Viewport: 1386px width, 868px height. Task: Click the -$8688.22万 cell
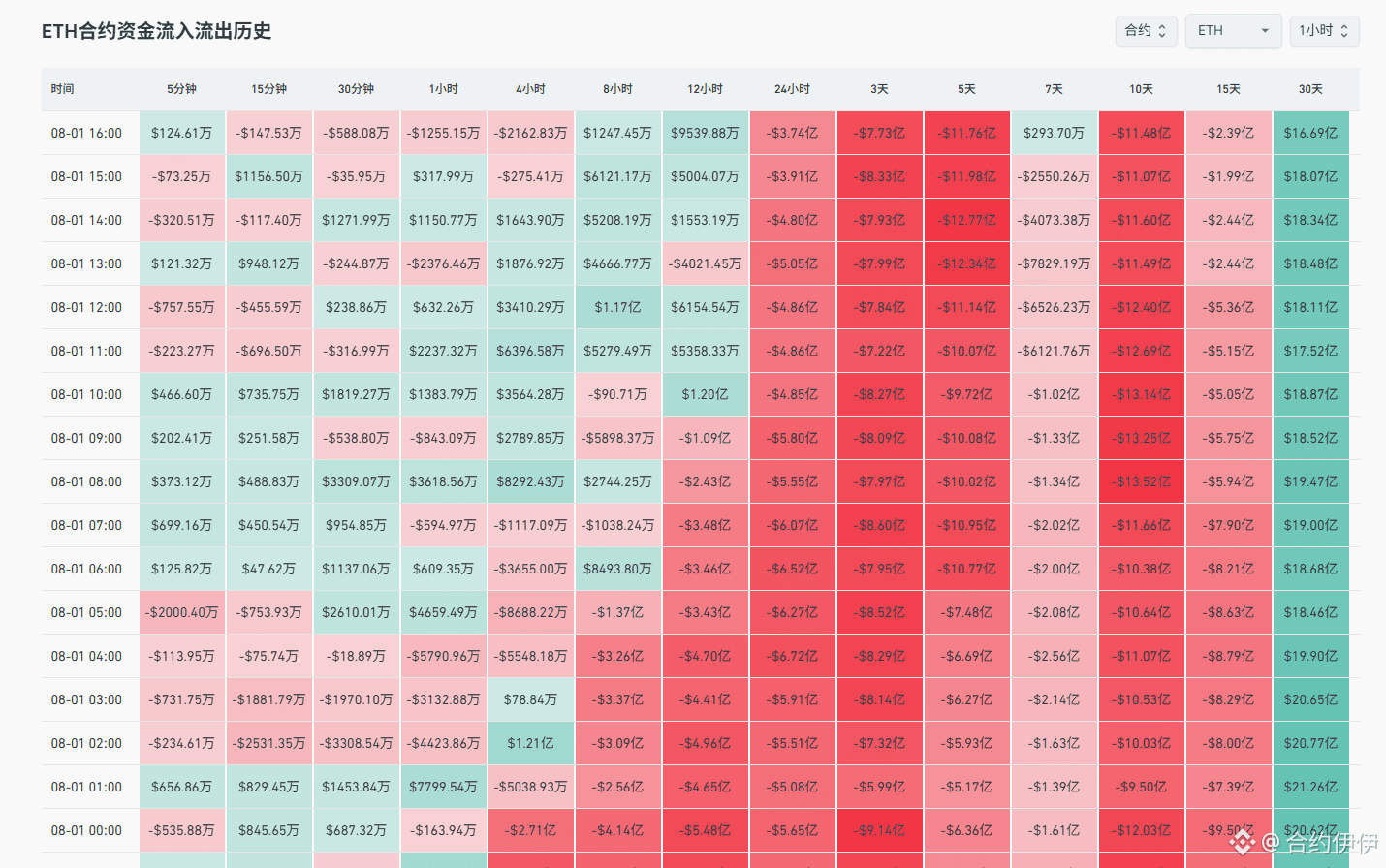coord(531,612)
